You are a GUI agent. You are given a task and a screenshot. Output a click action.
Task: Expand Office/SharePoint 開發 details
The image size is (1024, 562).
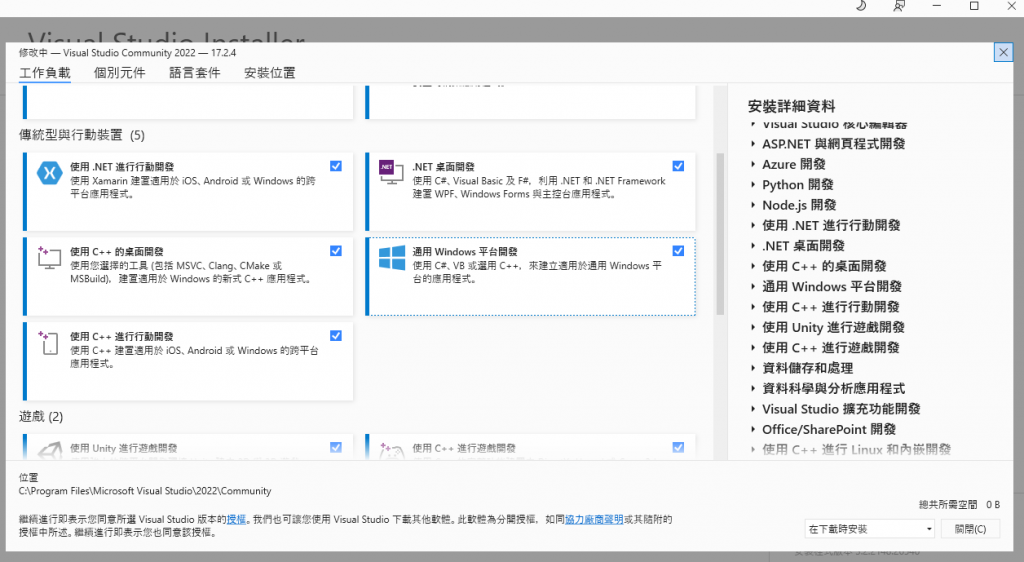click(x=753, y=429)
